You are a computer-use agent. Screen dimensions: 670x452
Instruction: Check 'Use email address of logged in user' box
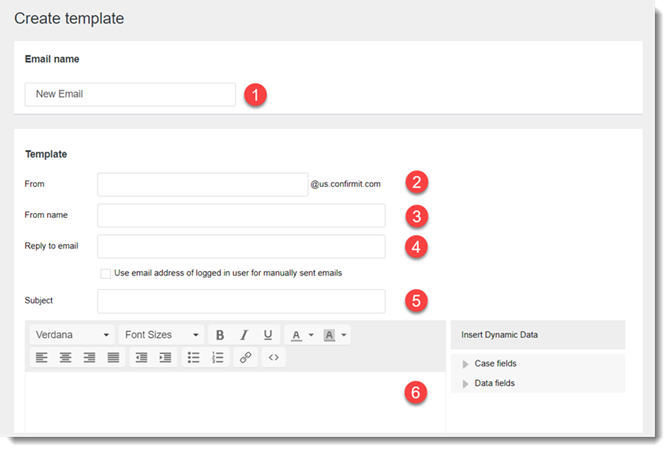106,273
